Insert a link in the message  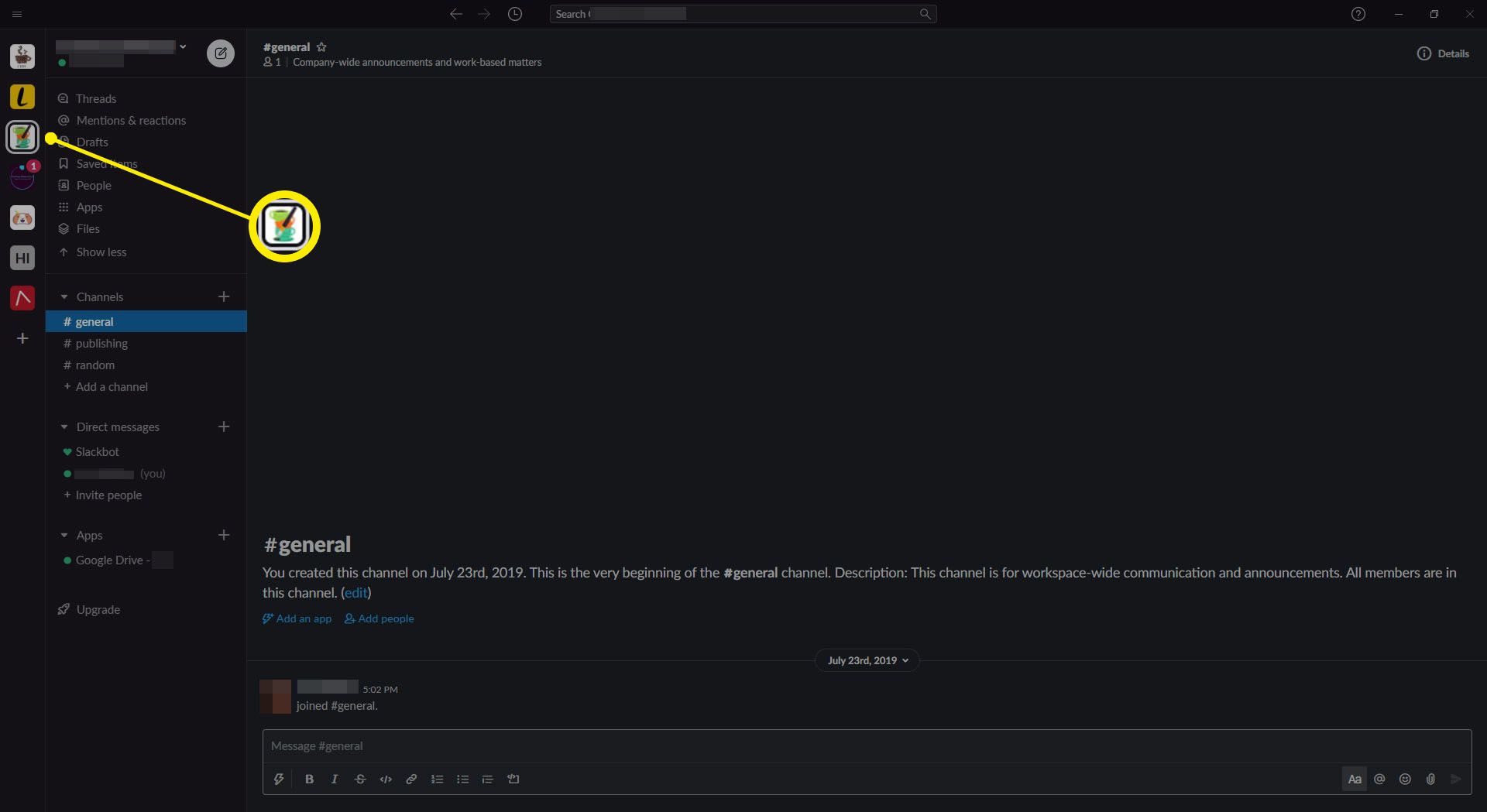coord(411,779)
